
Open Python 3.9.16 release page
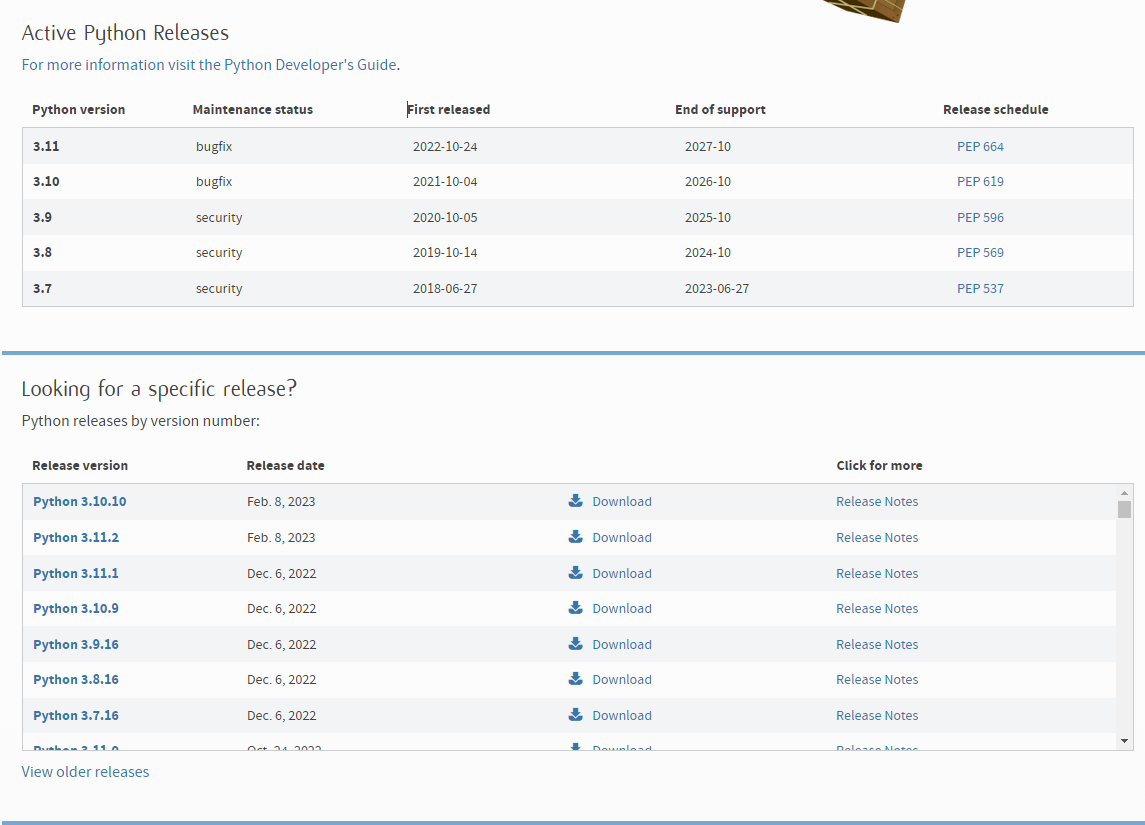76,644
